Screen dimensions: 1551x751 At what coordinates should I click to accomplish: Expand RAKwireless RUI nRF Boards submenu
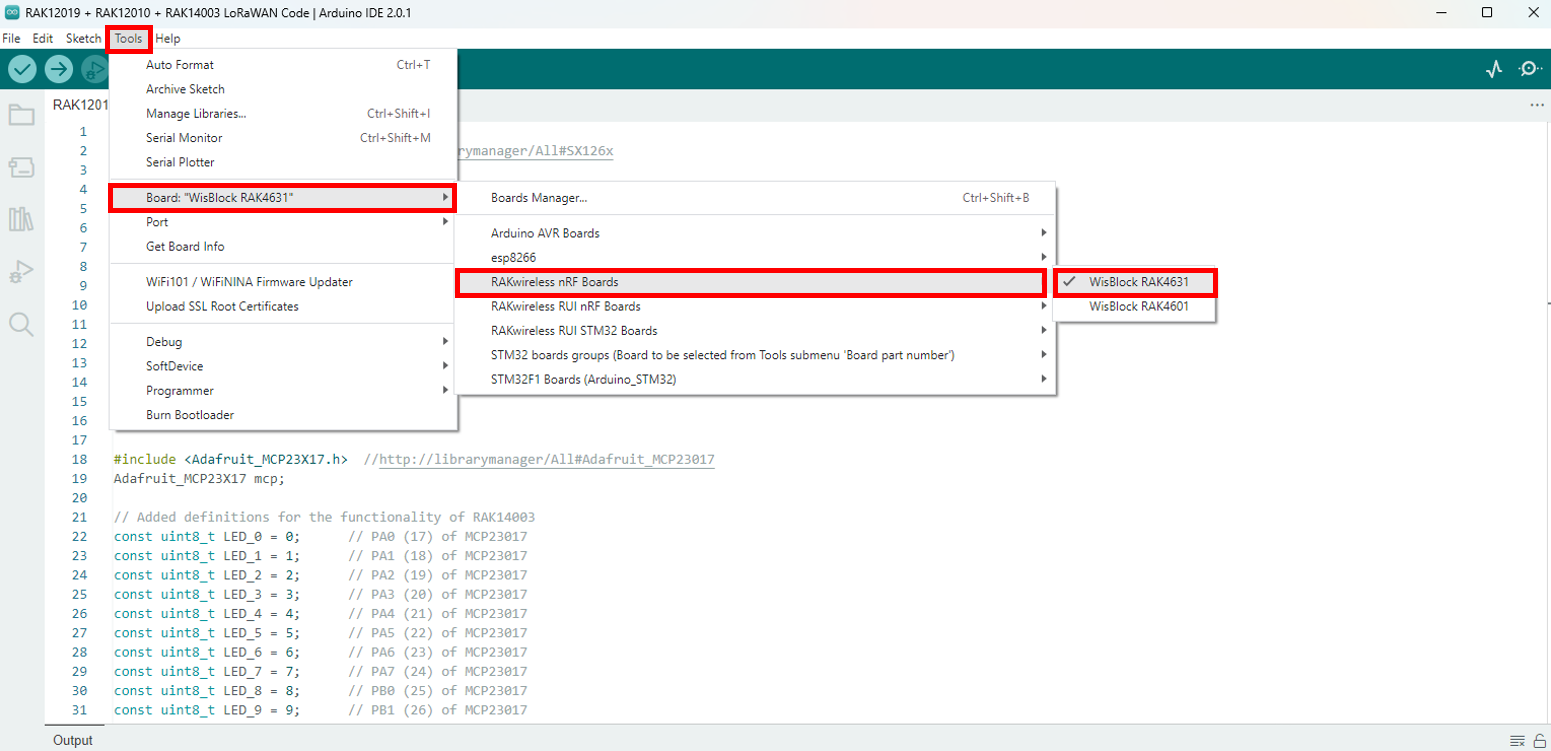755,306
